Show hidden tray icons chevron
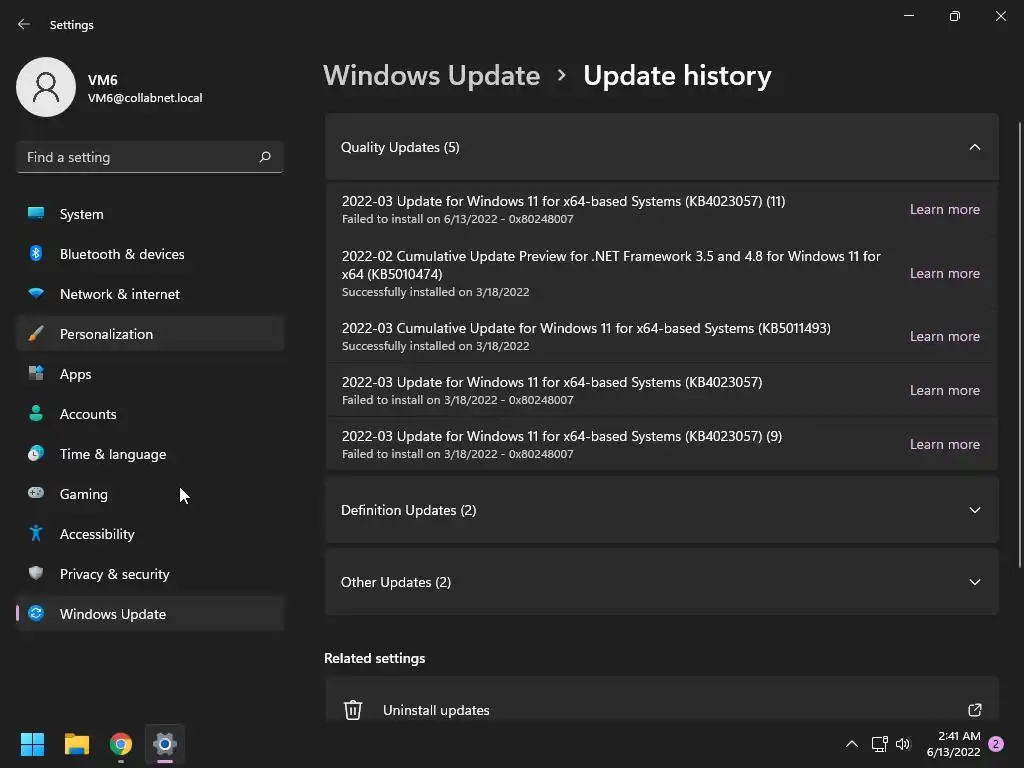1024x768 pixels. pos(852,744)
